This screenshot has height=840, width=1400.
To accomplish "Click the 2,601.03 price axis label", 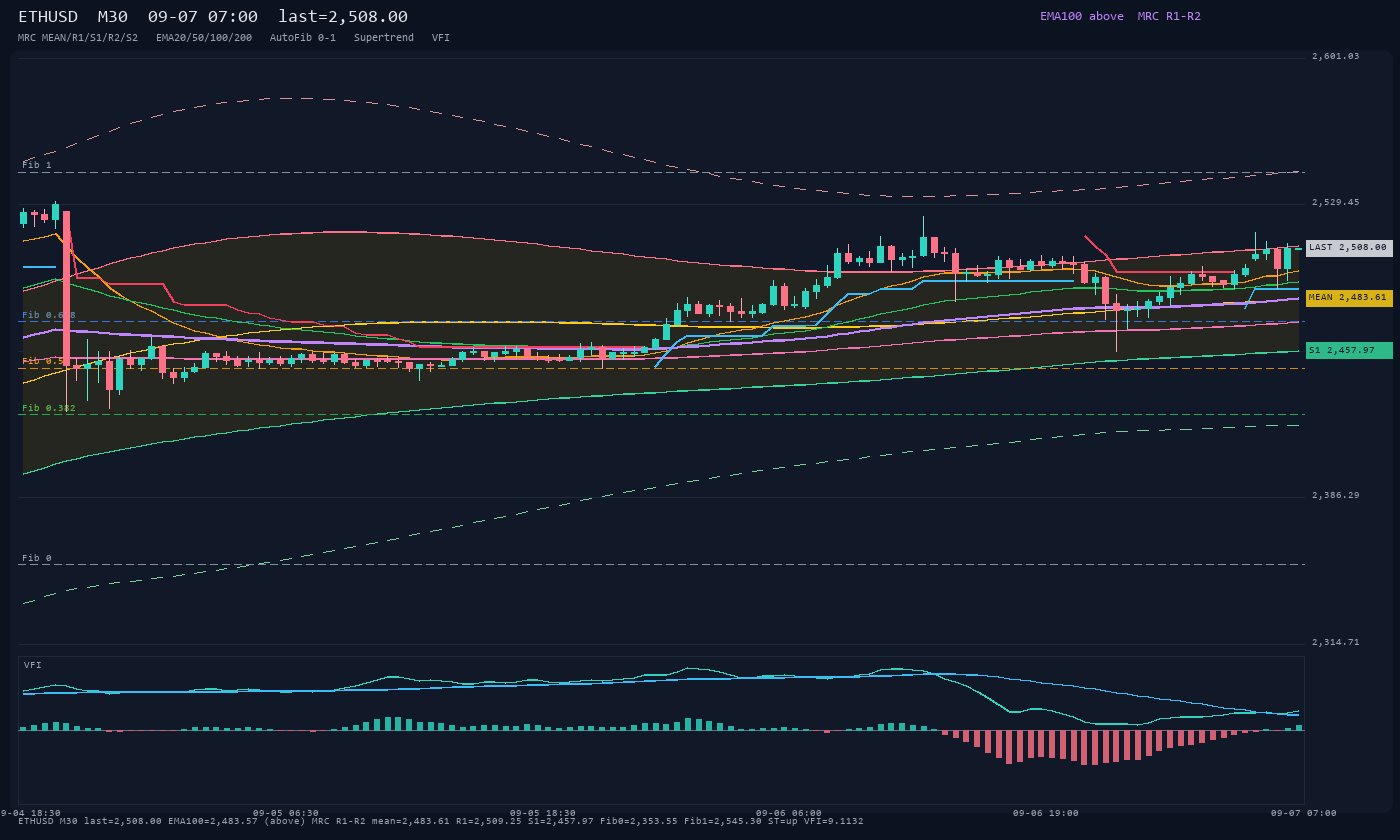I will click(1336, 56).
